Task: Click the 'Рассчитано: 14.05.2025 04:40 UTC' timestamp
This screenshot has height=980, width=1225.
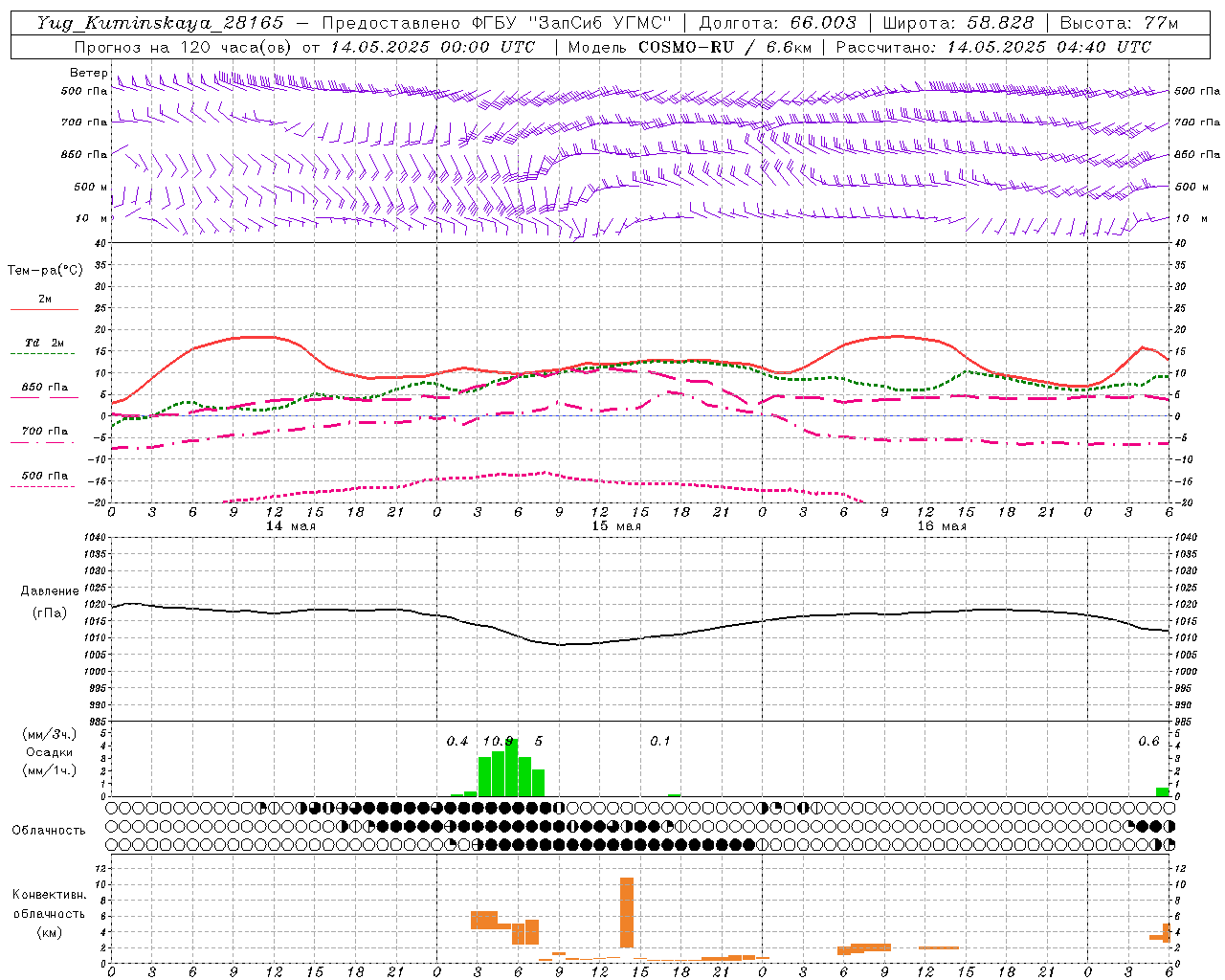Action: pos(993,47)
